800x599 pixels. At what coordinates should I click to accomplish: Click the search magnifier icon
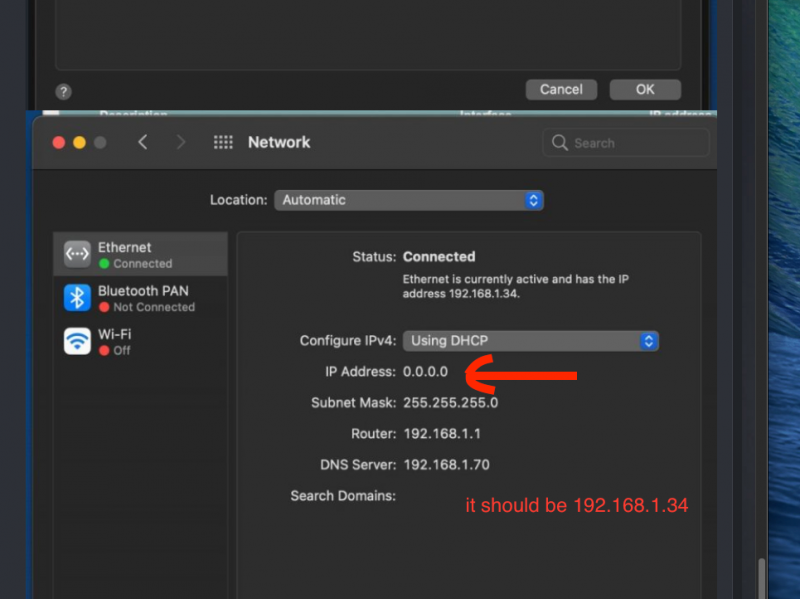560,142
